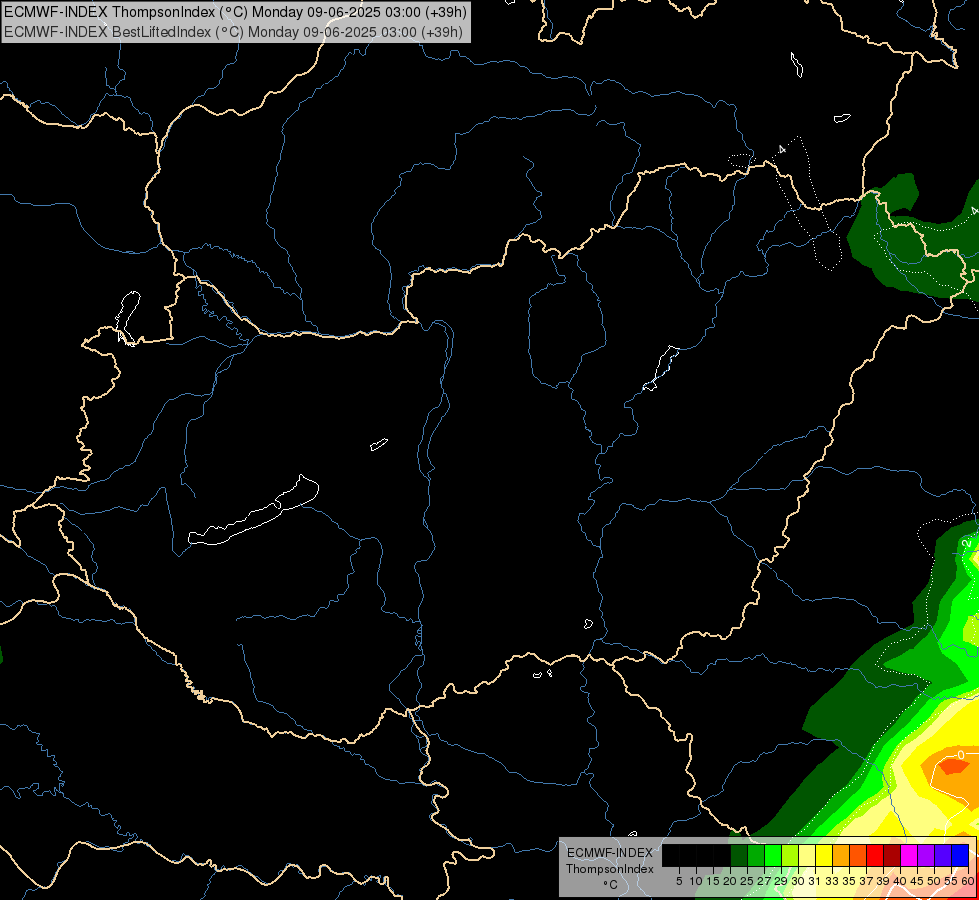Click the legend tick value "60"
This screenshot has height=900, width=979.
[x=968, y=881]
